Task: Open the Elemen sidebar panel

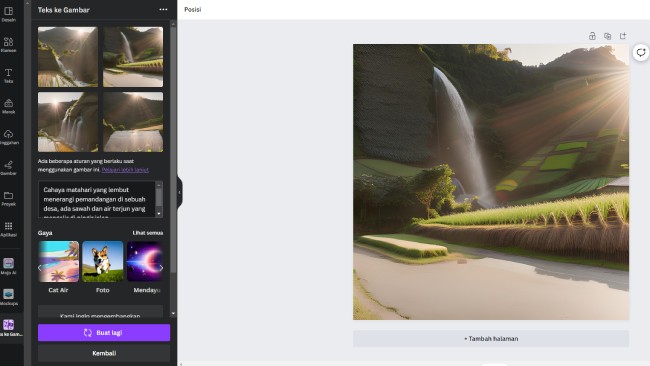Action: (x=8, y=44)
